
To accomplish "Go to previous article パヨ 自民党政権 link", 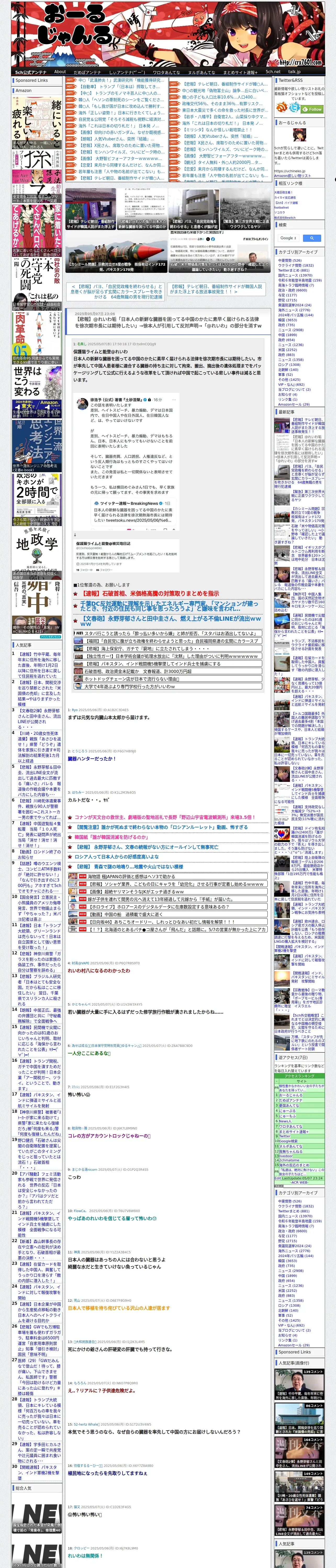I will click(x=116, y=292).
